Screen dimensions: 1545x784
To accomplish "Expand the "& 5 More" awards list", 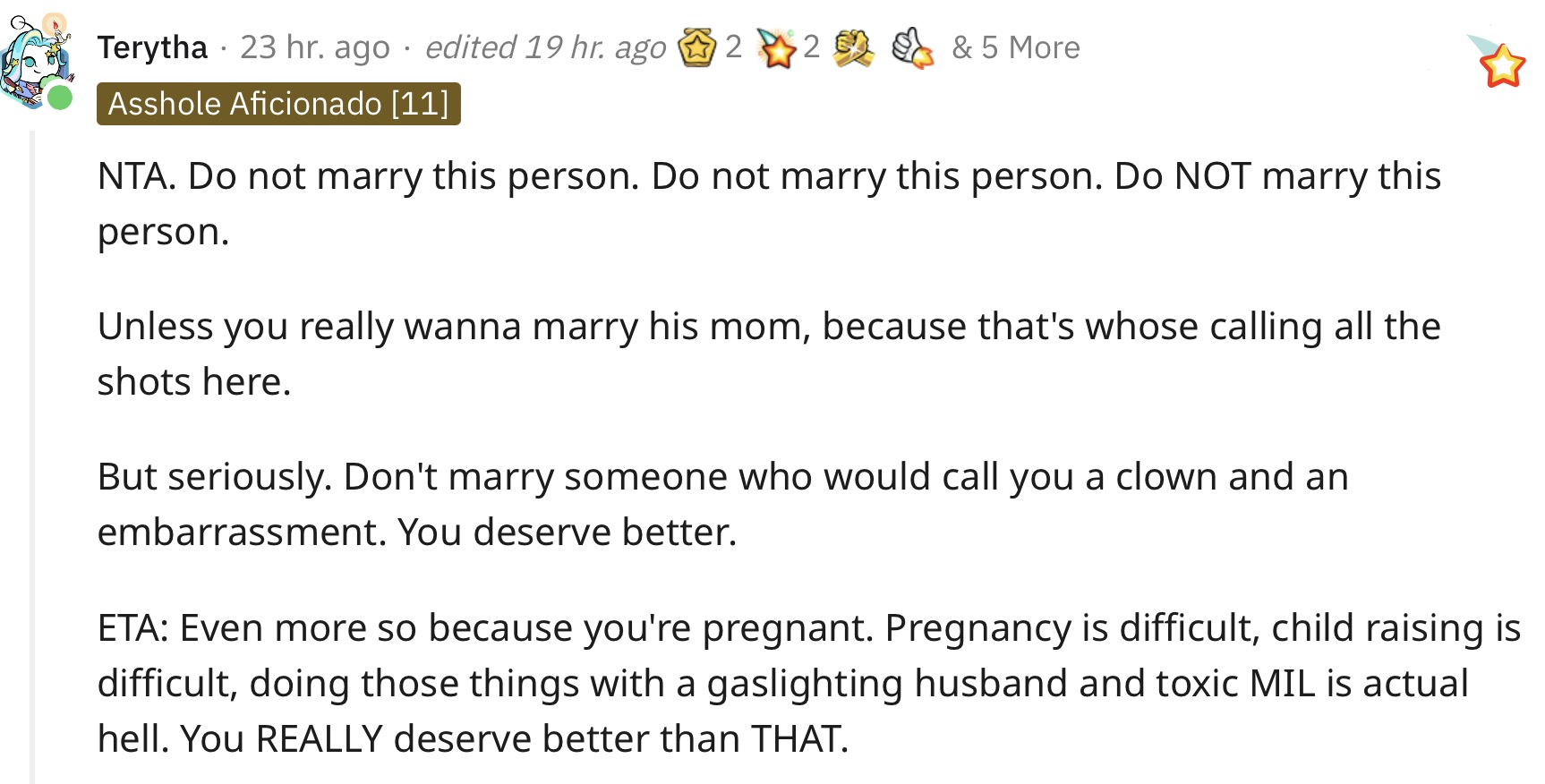I will coord(1016,47).
